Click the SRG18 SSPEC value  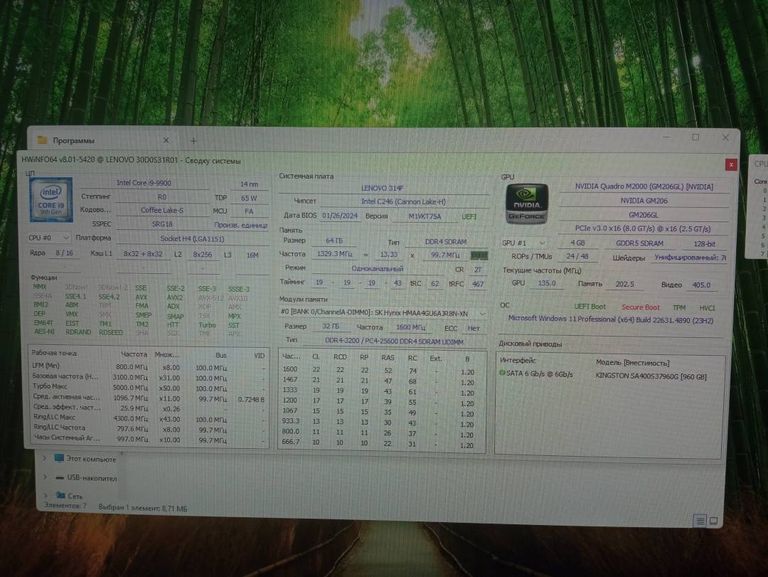(x=162, y=224)
